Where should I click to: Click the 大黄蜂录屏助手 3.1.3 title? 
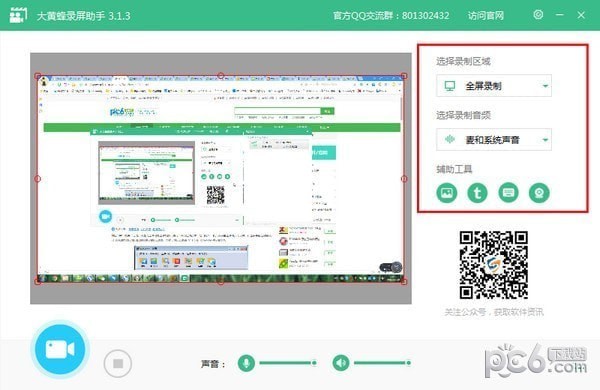coord(83,16)
